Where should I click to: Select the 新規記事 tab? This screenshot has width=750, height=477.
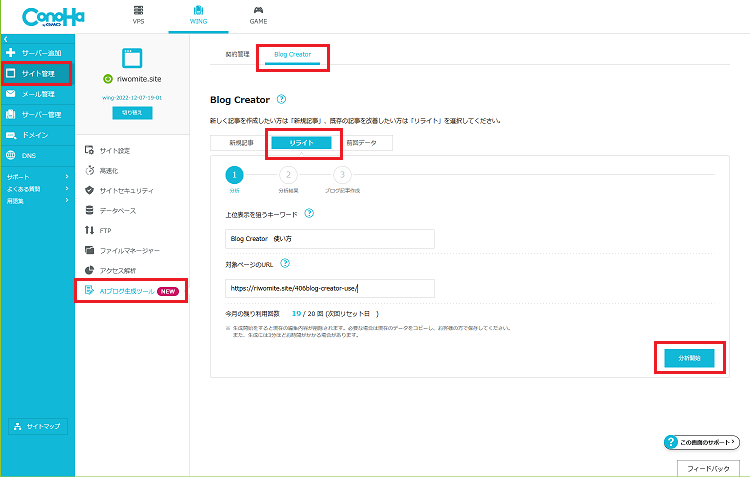click(x=241, y=143)
